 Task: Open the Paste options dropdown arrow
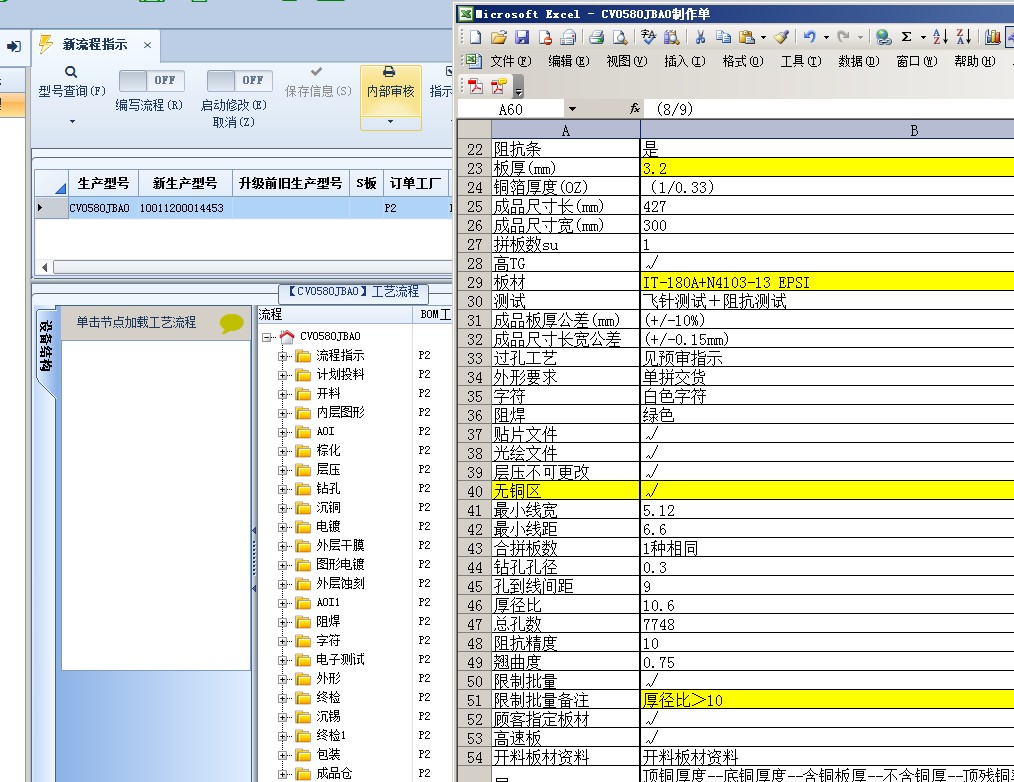click(763, 38)
